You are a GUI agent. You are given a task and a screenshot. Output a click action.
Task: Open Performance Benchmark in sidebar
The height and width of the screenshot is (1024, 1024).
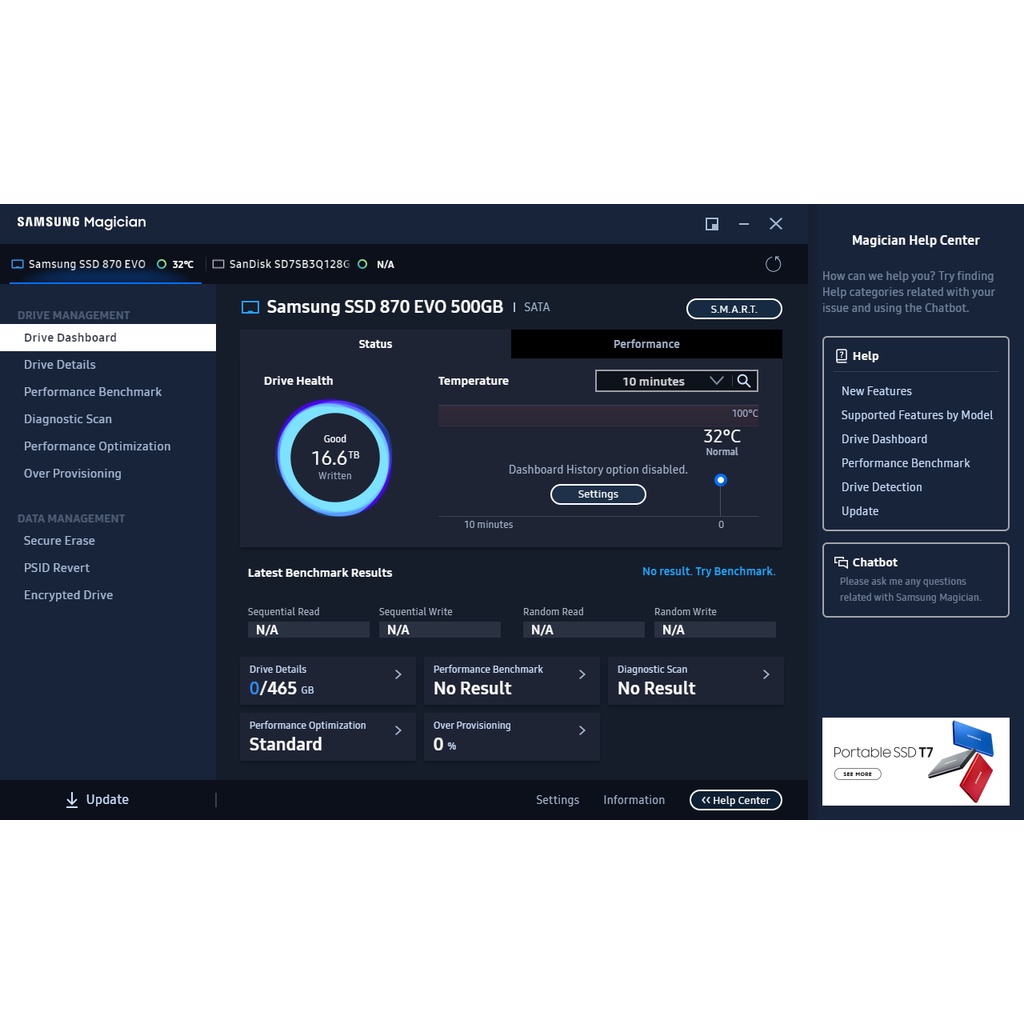pos(93,392)
